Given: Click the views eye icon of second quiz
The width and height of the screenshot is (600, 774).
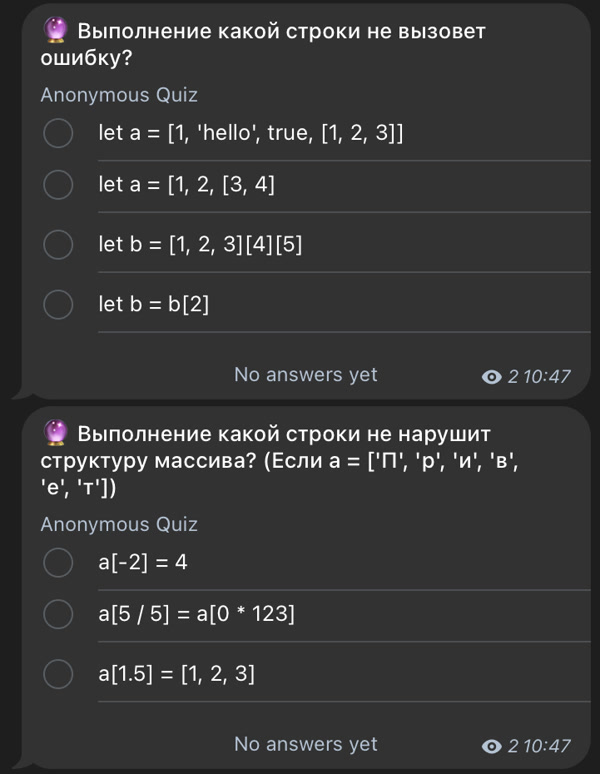Looking at the screenshot, I should [491, 746].
